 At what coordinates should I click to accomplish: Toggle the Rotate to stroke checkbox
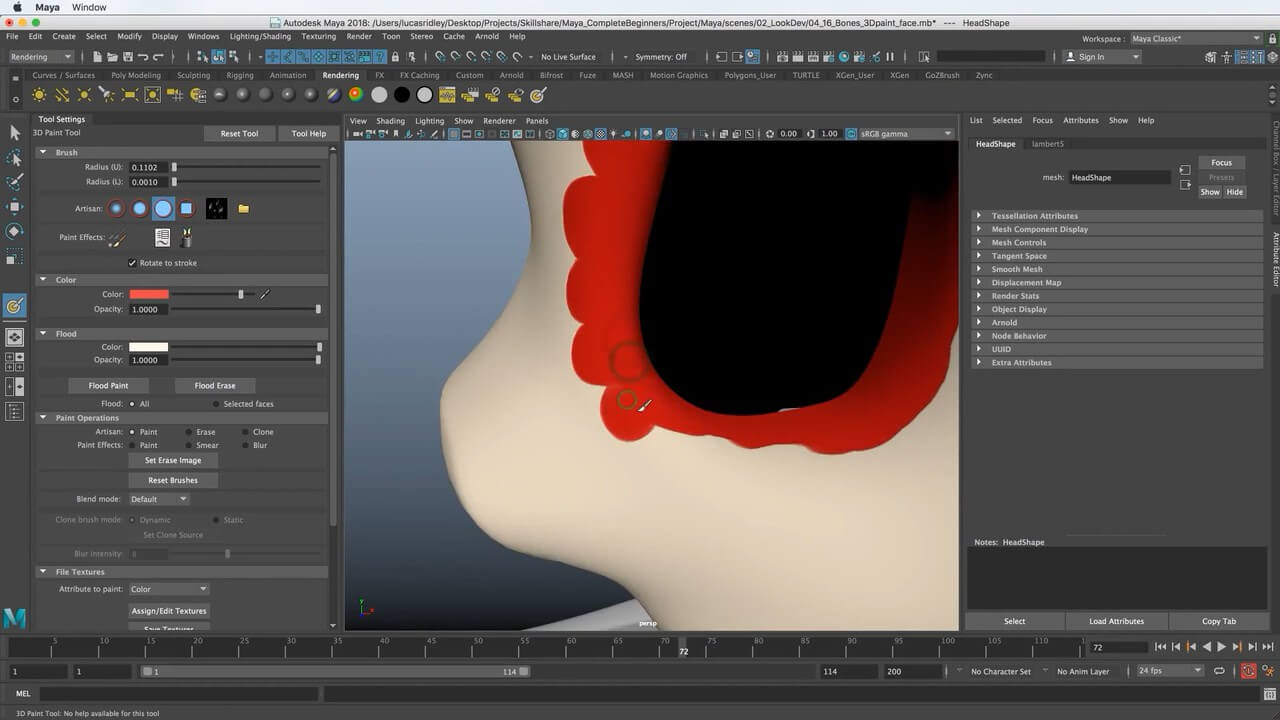[132, 263]
